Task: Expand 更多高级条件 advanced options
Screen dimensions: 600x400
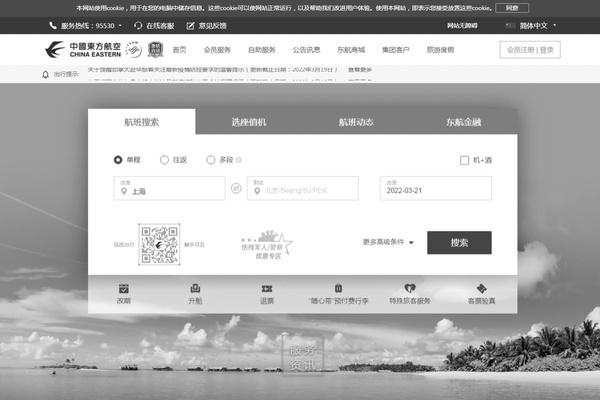Action: click(388, 242)
